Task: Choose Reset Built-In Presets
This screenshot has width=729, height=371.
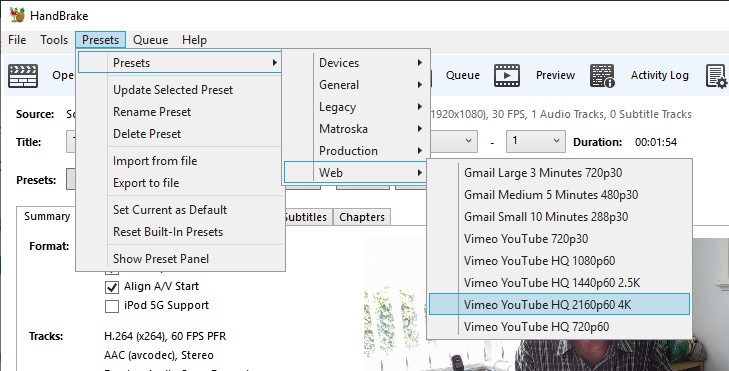Action: tap(168, 232)
